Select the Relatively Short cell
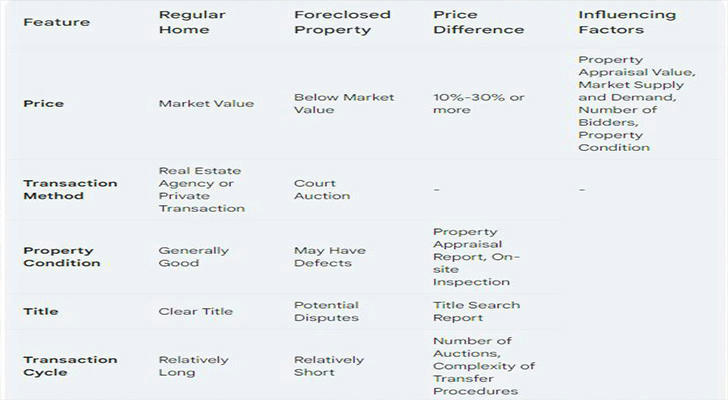This screenshot has height=400, width=728. [329, 366]
